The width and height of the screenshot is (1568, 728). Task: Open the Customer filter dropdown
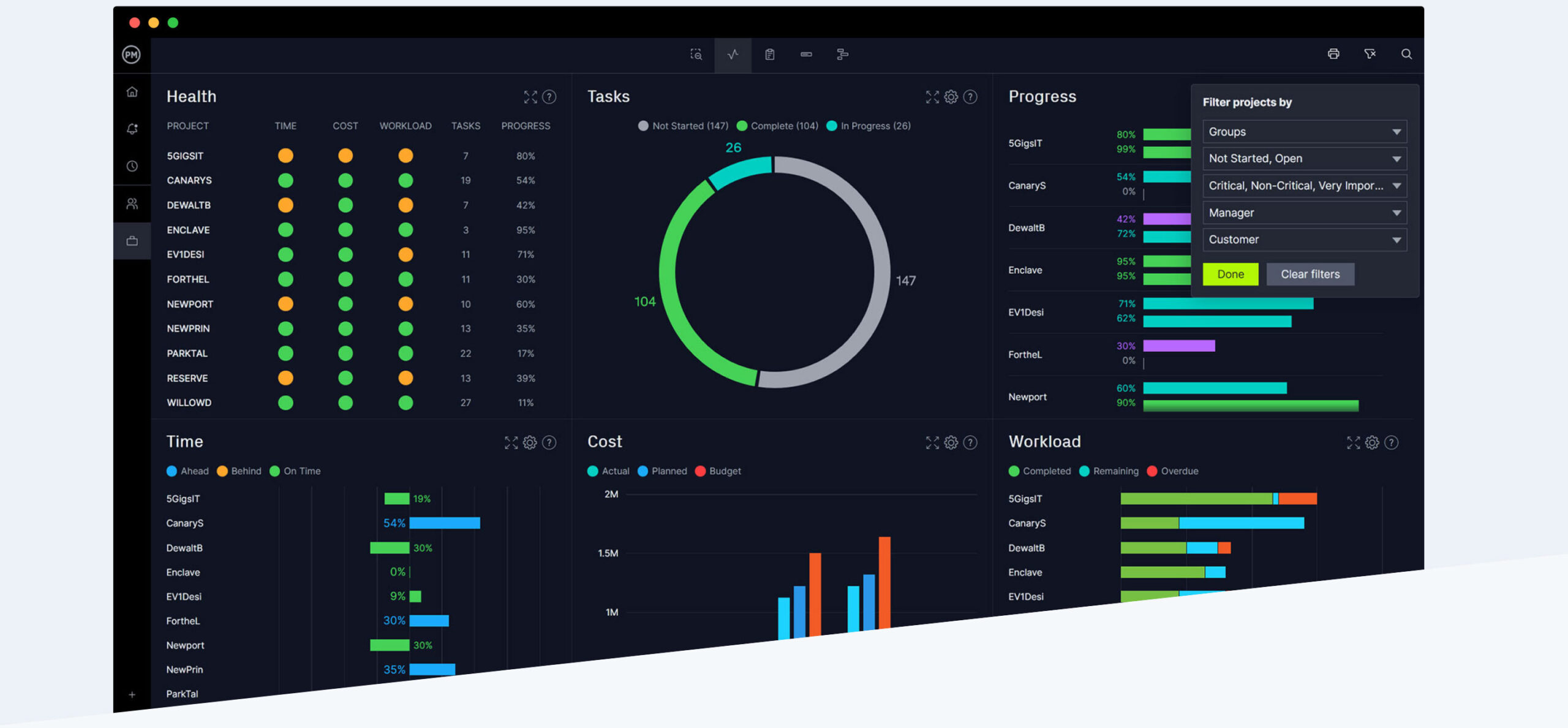[1304, 240]
